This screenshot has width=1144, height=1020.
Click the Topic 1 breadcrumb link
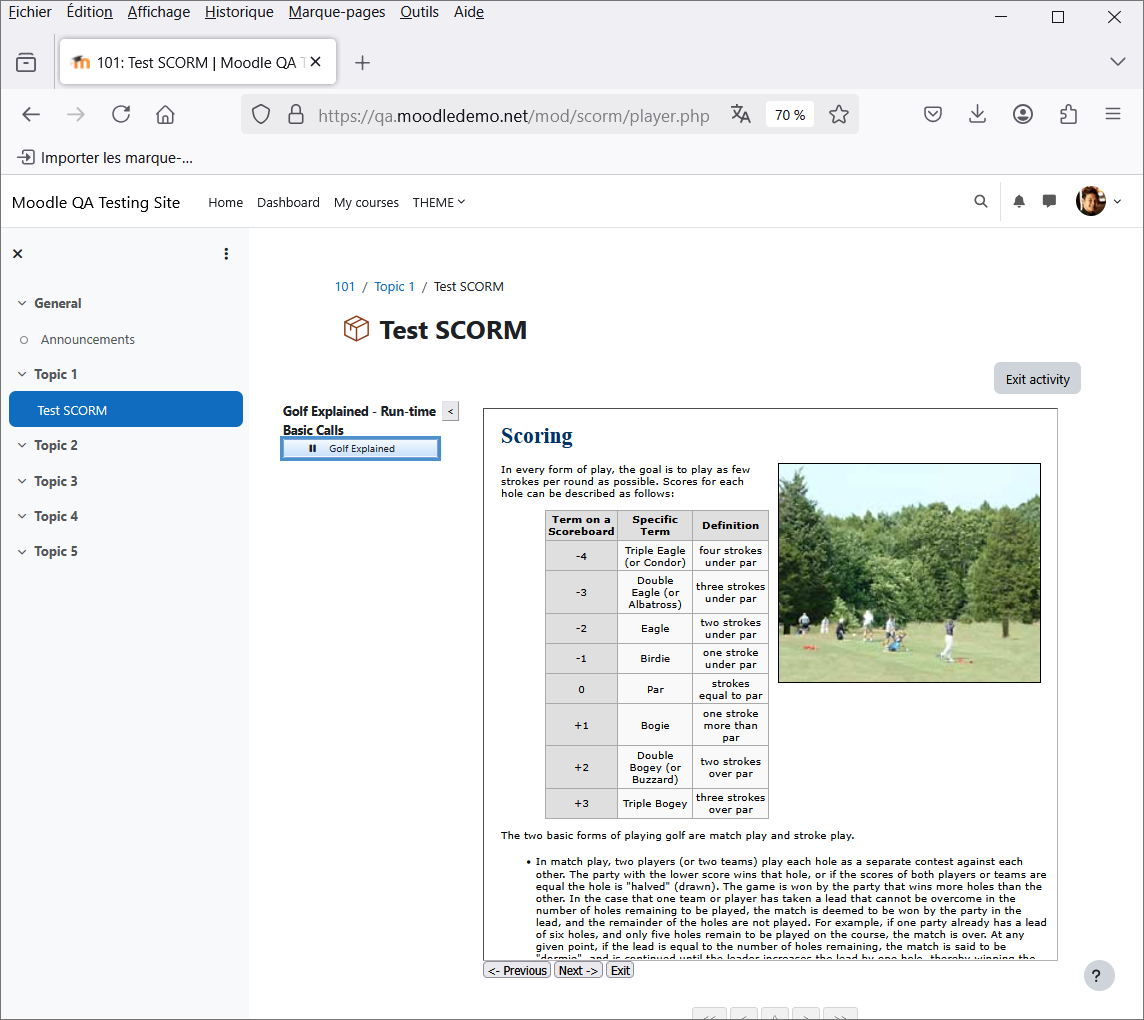click(394, 287)
